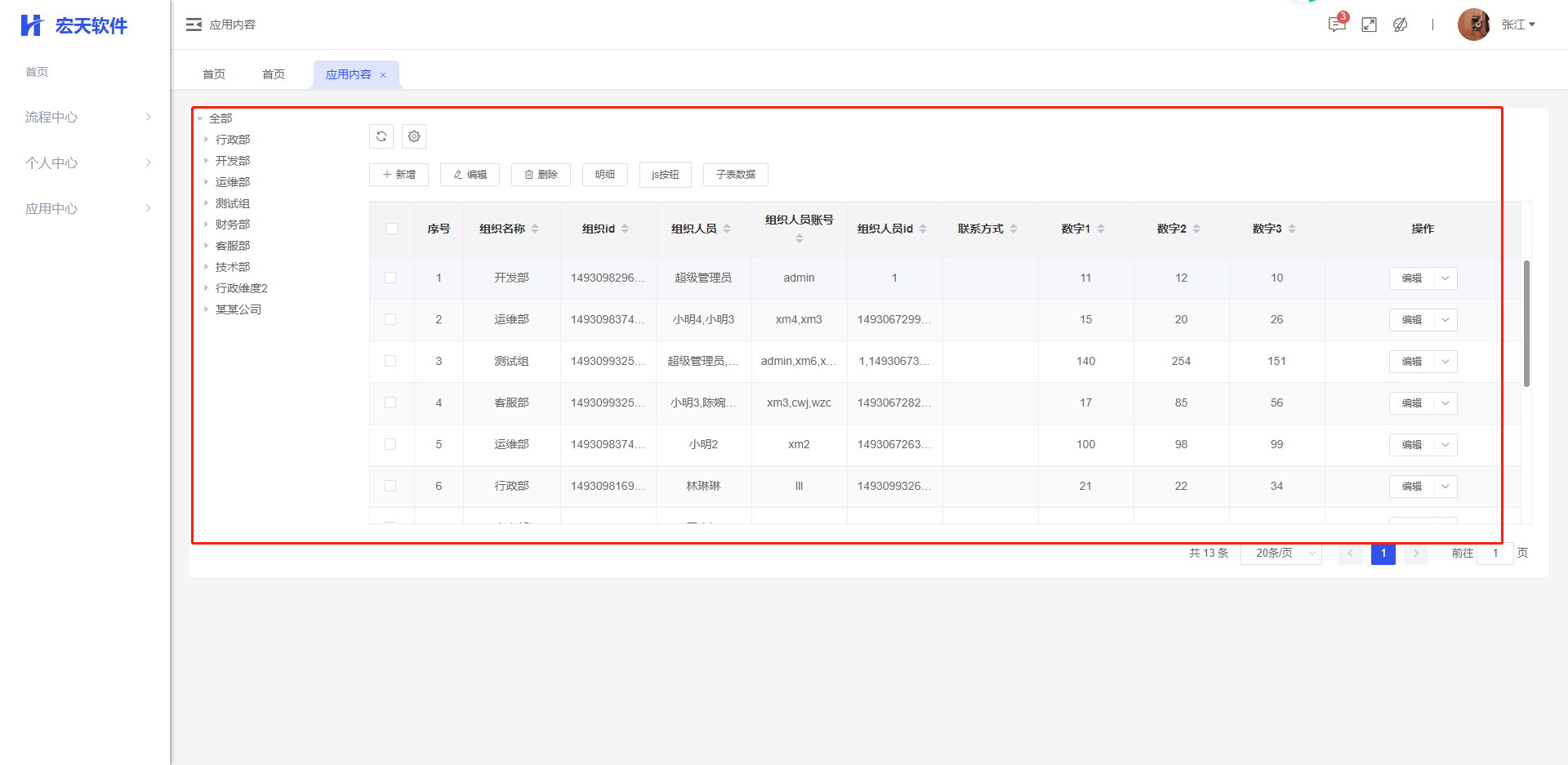1568x765 pixels.
Task: Expand 流程中心 in the sidebar
Action: (x=87, y=117)
